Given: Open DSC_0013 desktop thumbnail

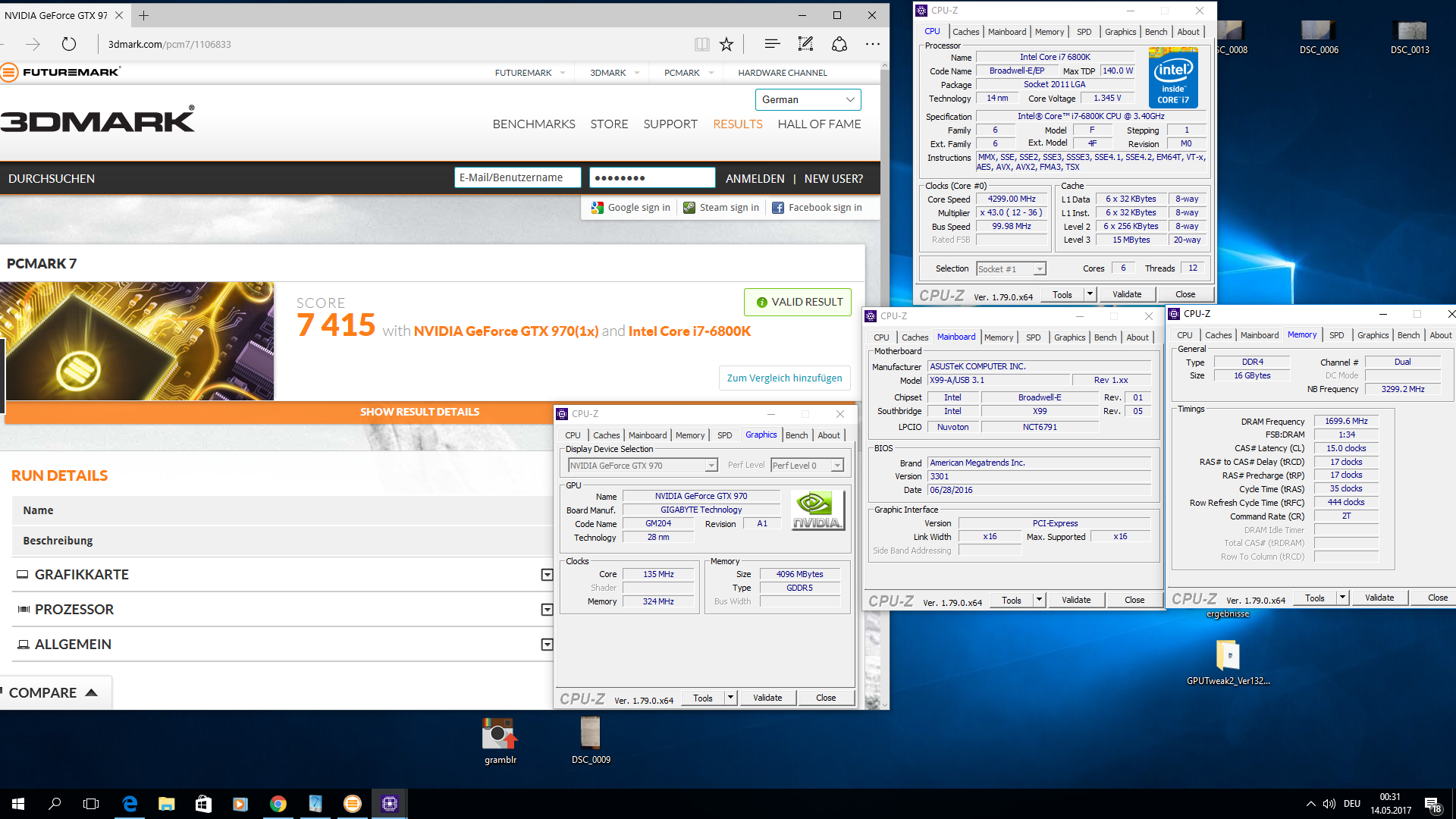Looking at the screenshot, I should click(x=1410, y=38).
